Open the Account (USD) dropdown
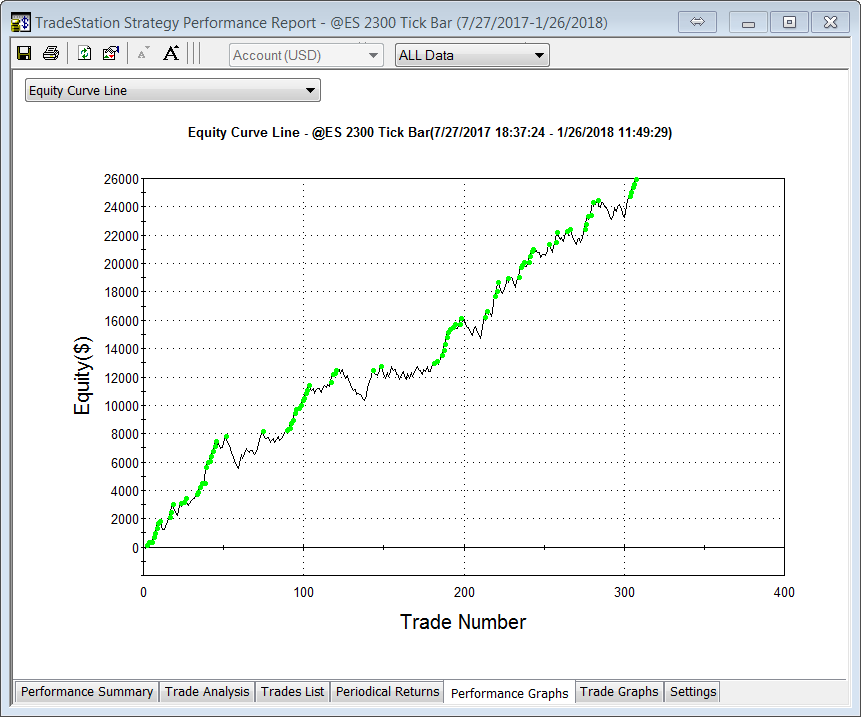The height and width of the screenshot is (717, 861). point(306,55)
